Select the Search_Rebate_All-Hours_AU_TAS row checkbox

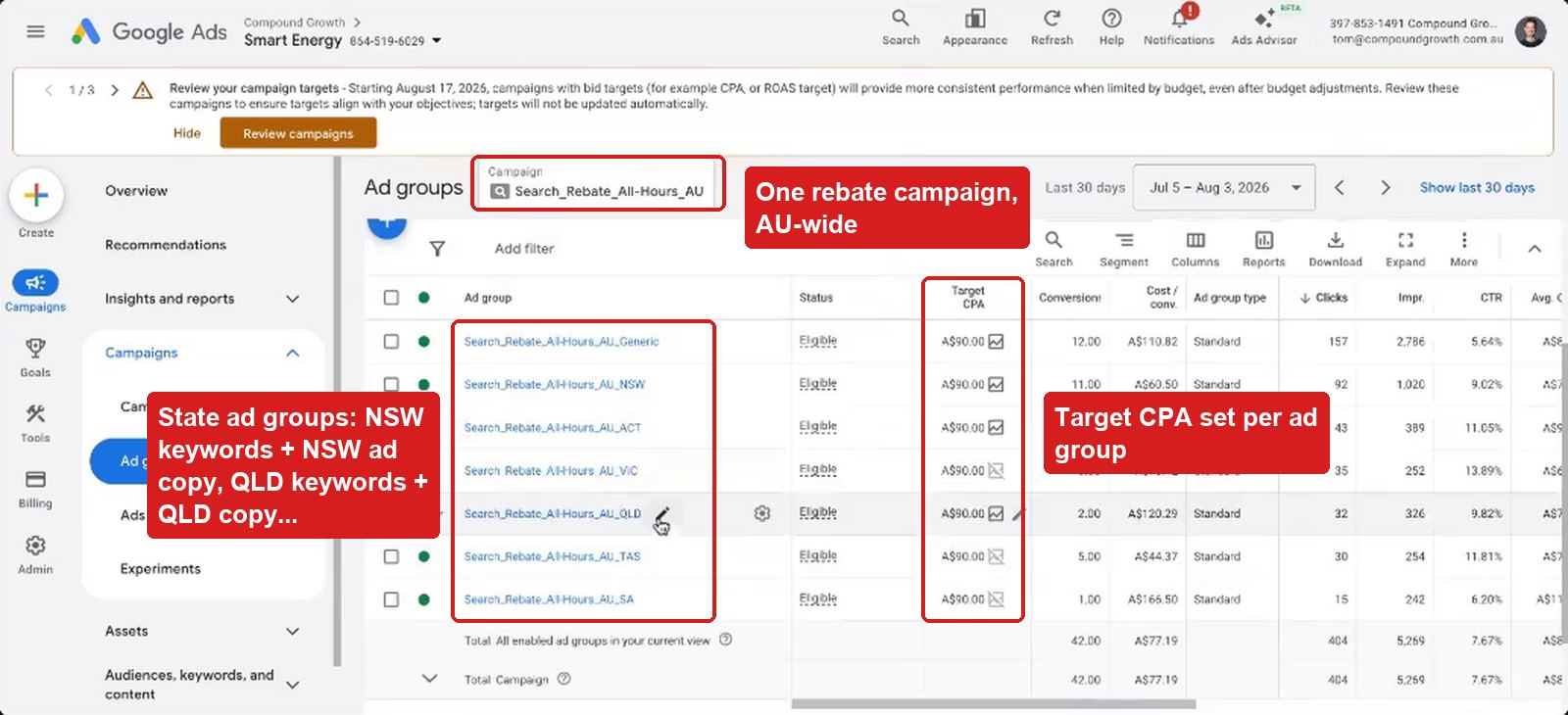tap(391, 556)
